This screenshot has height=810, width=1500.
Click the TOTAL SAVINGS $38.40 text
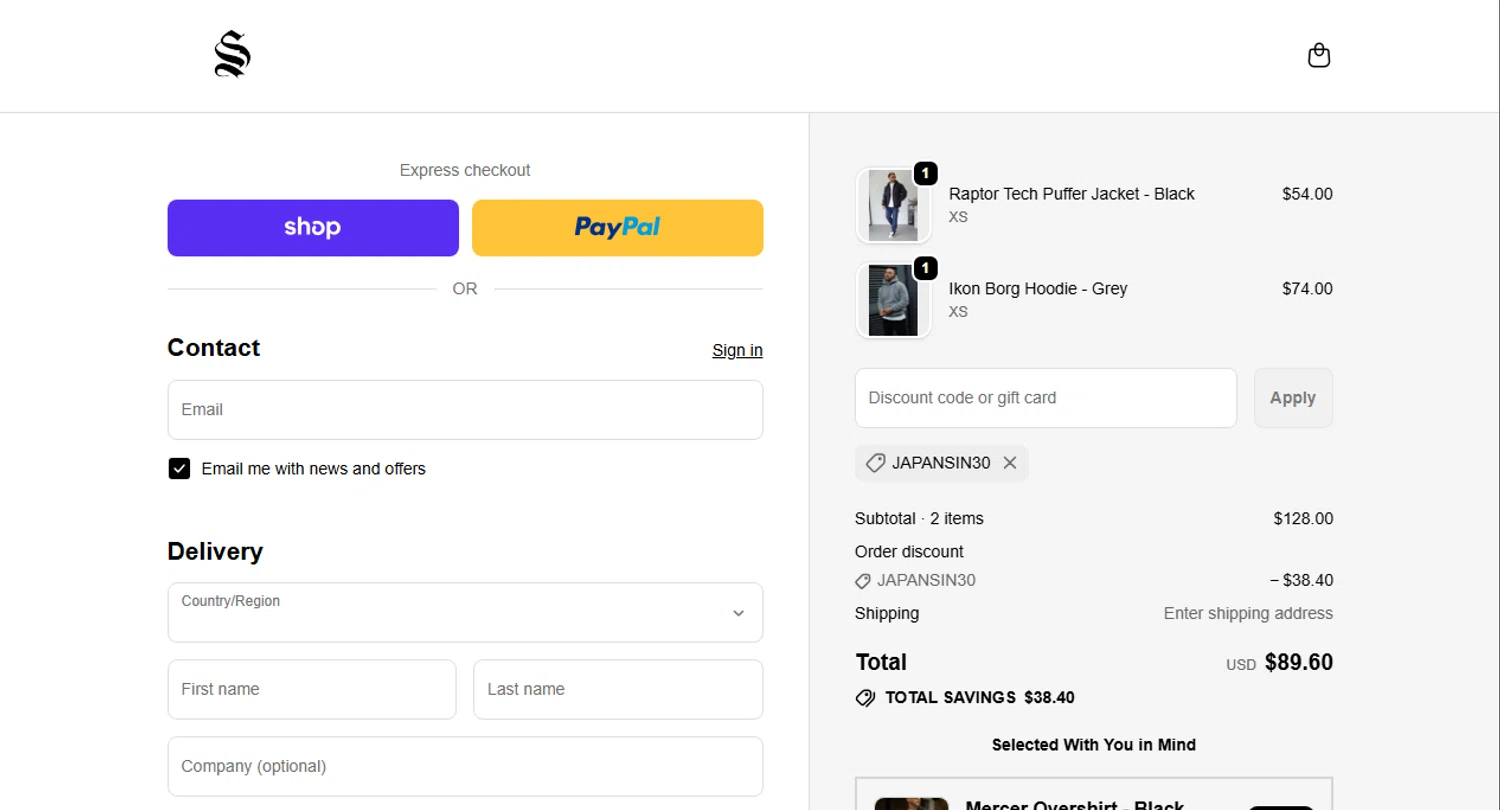pos(980,698)
